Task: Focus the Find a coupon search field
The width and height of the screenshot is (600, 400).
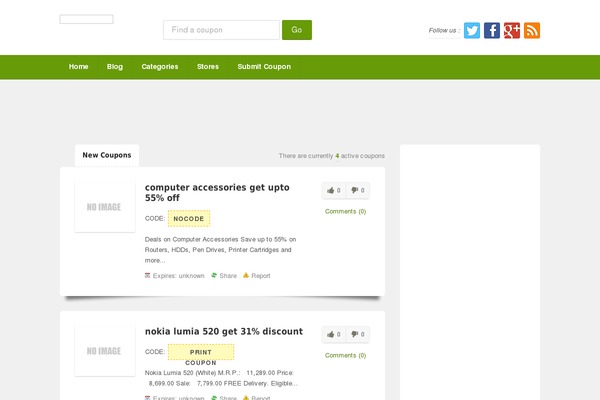Action: [222, 30]
